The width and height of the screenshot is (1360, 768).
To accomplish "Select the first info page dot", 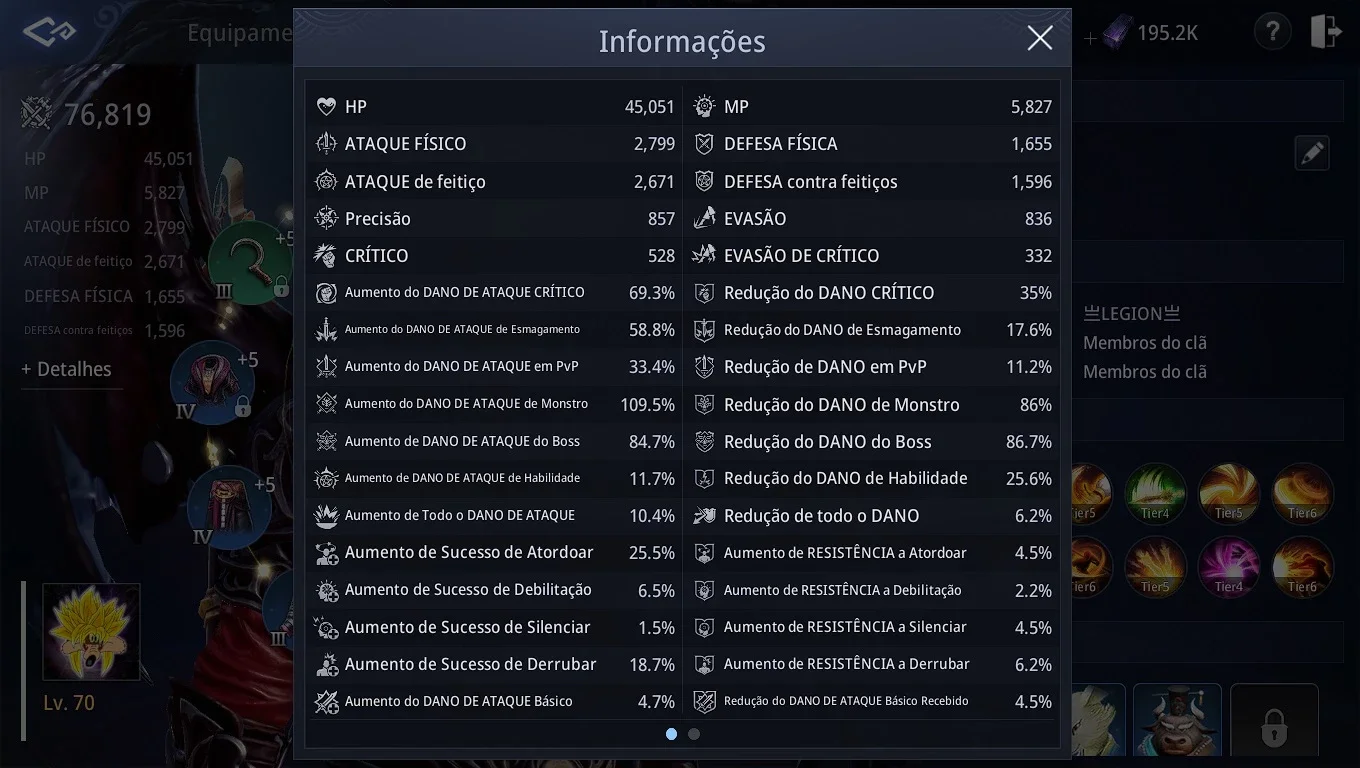I will pyautogui.click(x=671, y=734).
